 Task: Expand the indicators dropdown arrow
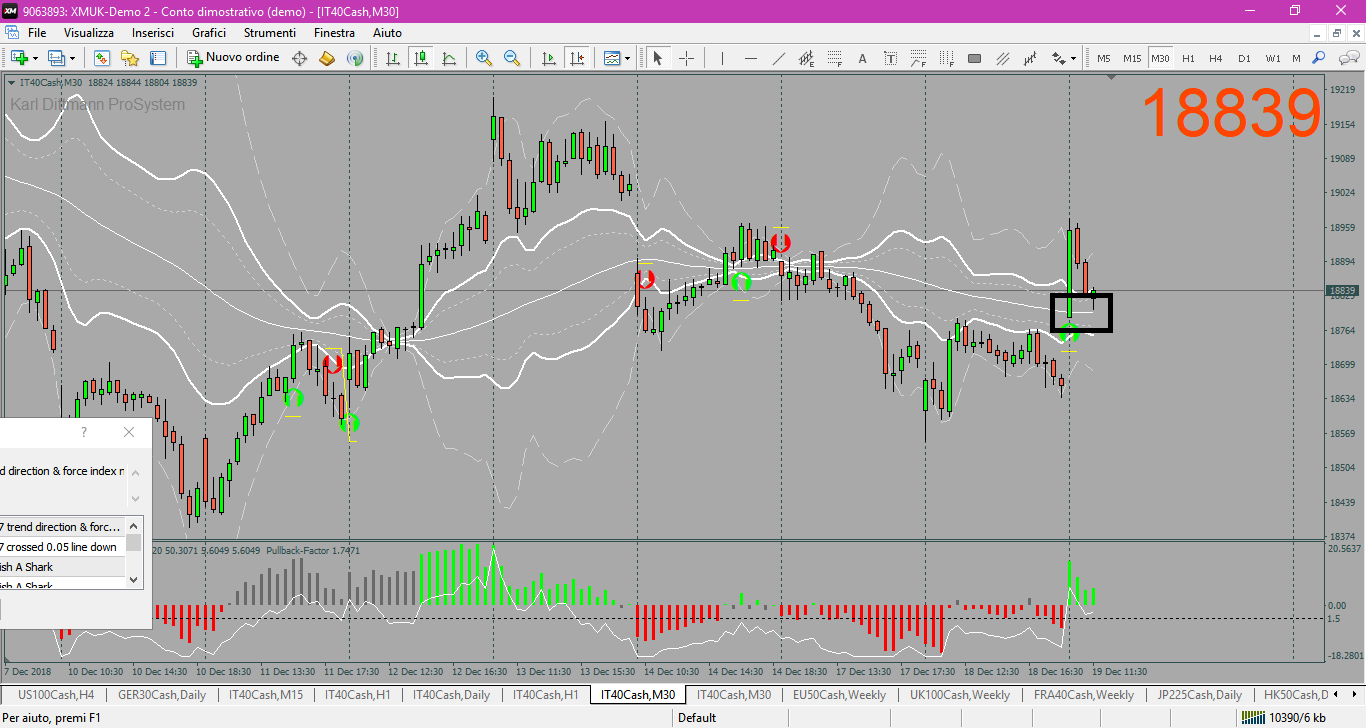[x=627, y=58]
